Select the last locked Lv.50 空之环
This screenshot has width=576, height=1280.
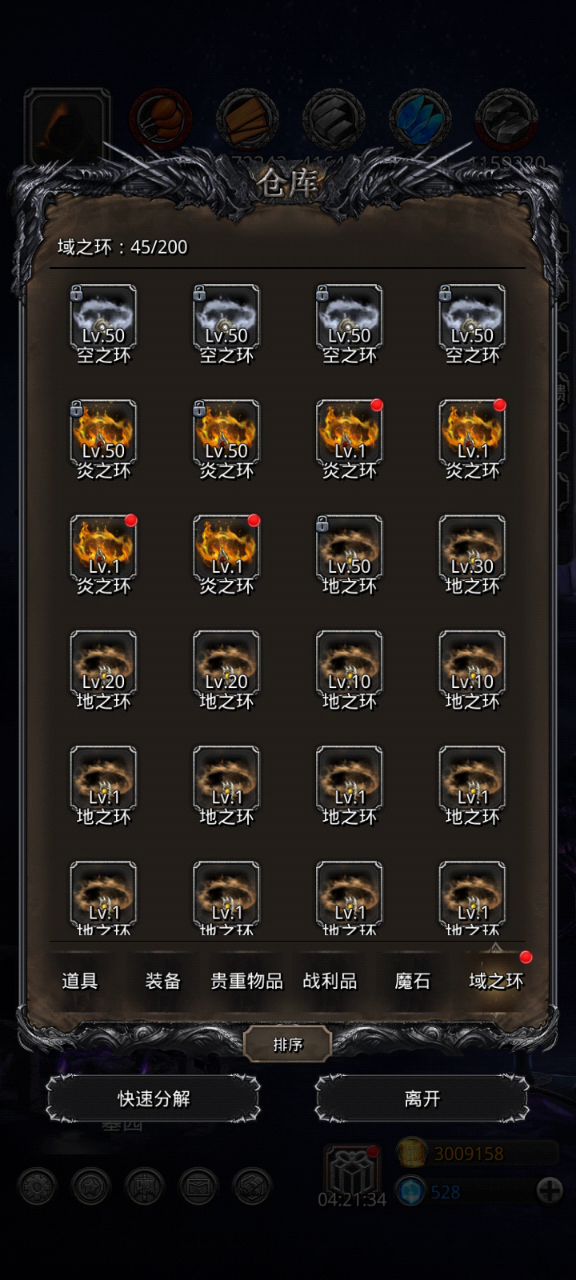(472, 318)
